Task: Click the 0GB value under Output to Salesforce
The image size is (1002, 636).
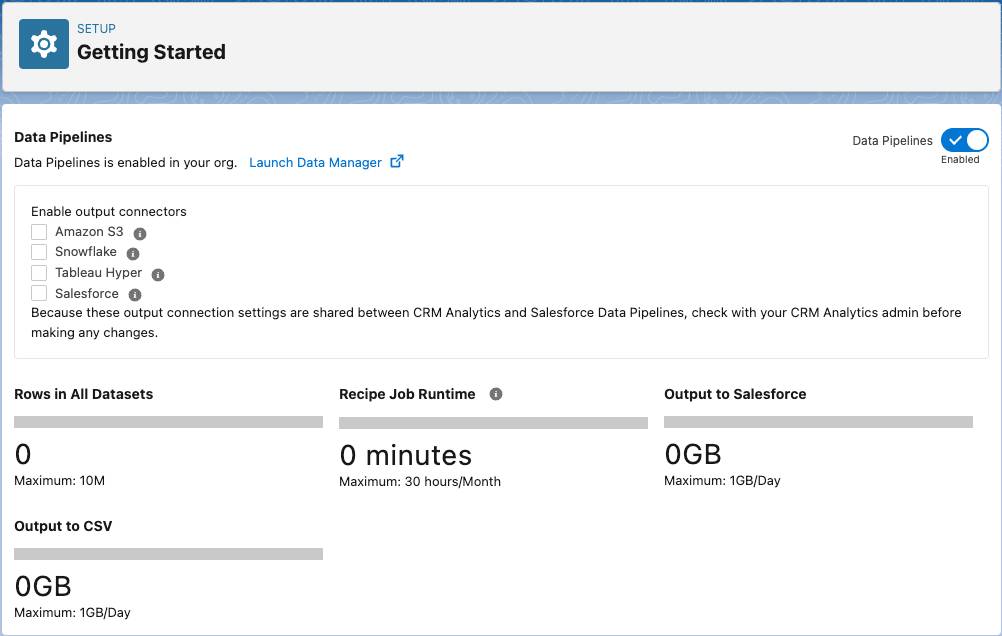Action: 693,454
